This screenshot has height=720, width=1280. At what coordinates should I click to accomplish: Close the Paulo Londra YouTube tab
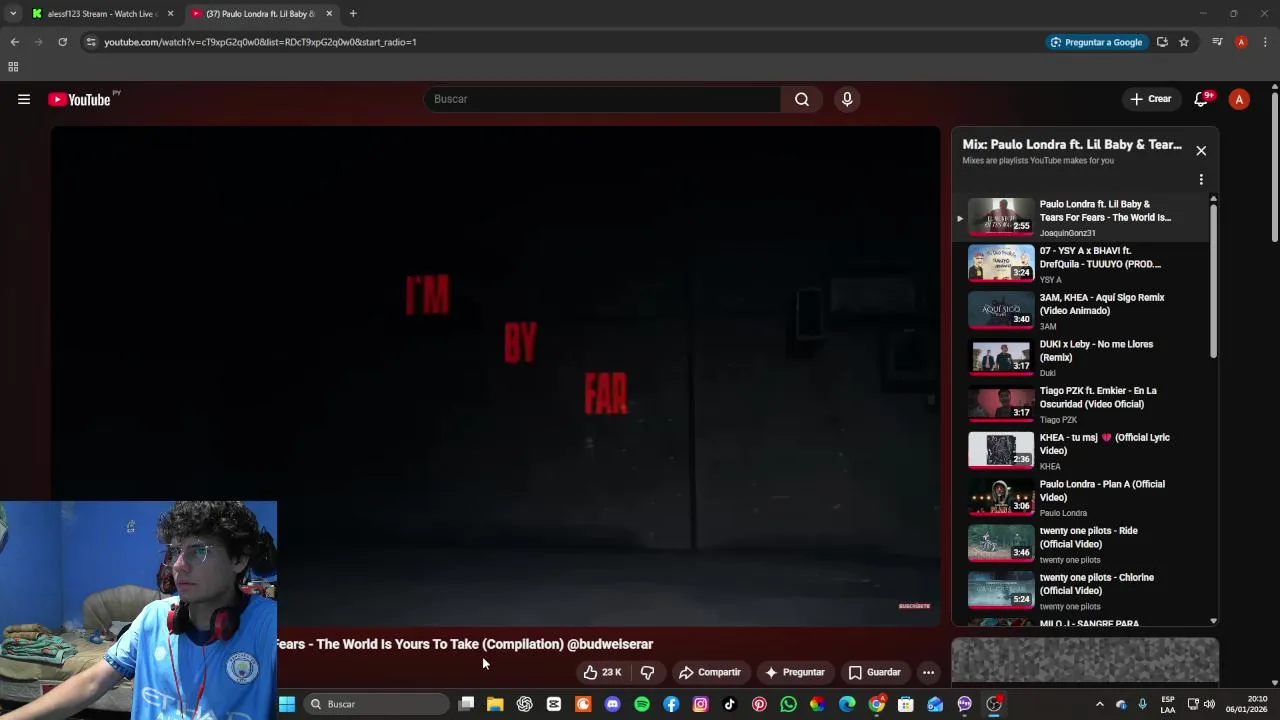pyautogui.click(x=329, y=14)
